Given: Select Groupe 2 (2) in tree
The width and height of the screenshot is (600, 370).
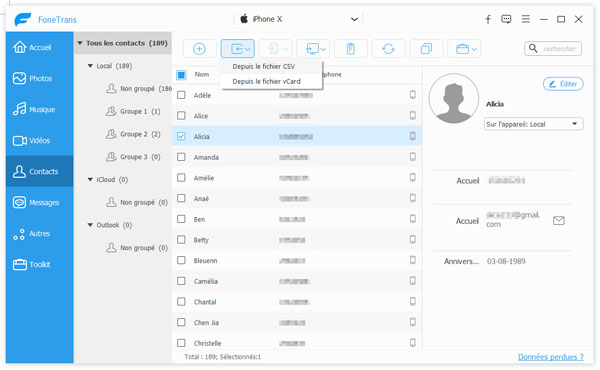Looking at the screenshot, I should (x=133, y=134).
